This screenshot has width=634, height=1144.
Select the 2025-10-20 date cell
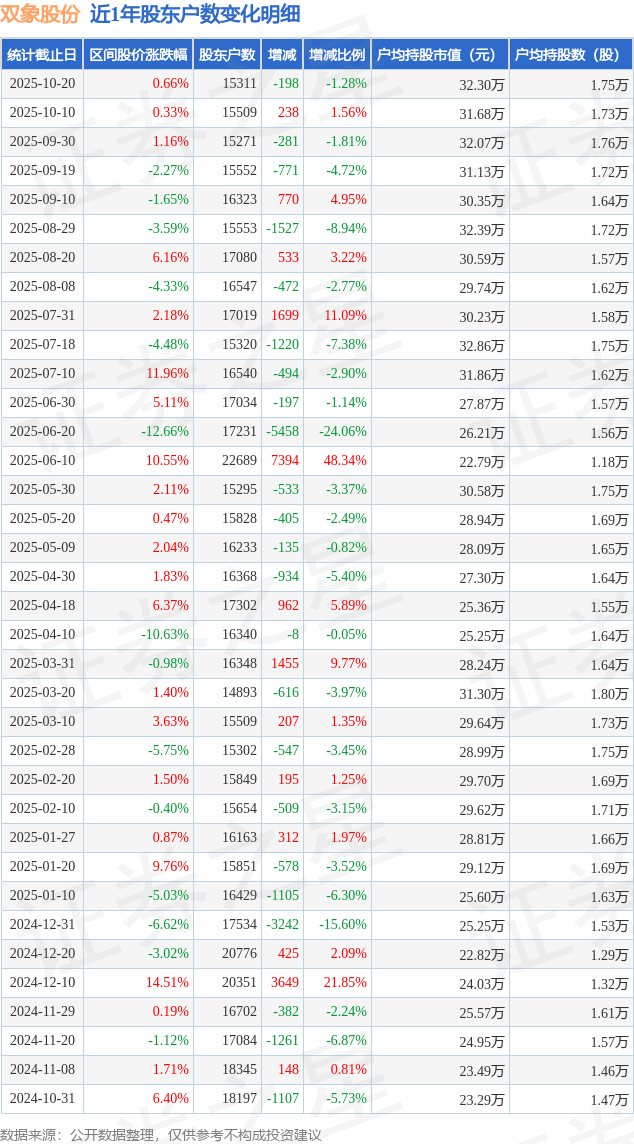click(41, 84)
